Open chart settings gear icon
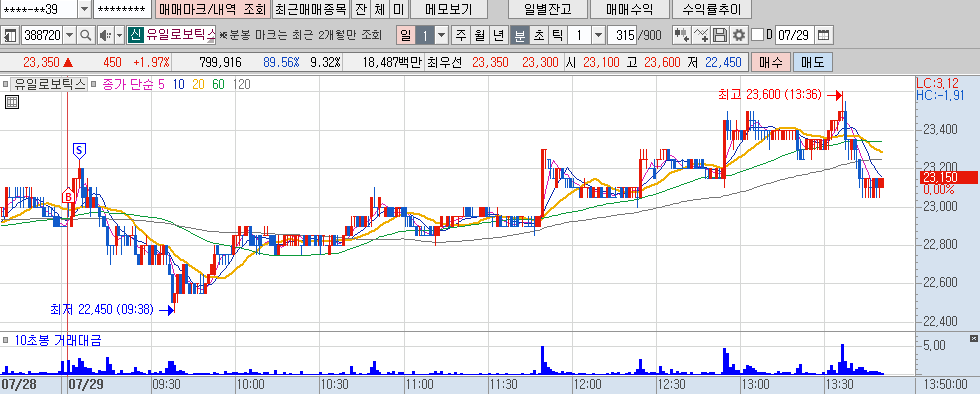The width and height of the screenshot is (980, 394). point(739,35)
